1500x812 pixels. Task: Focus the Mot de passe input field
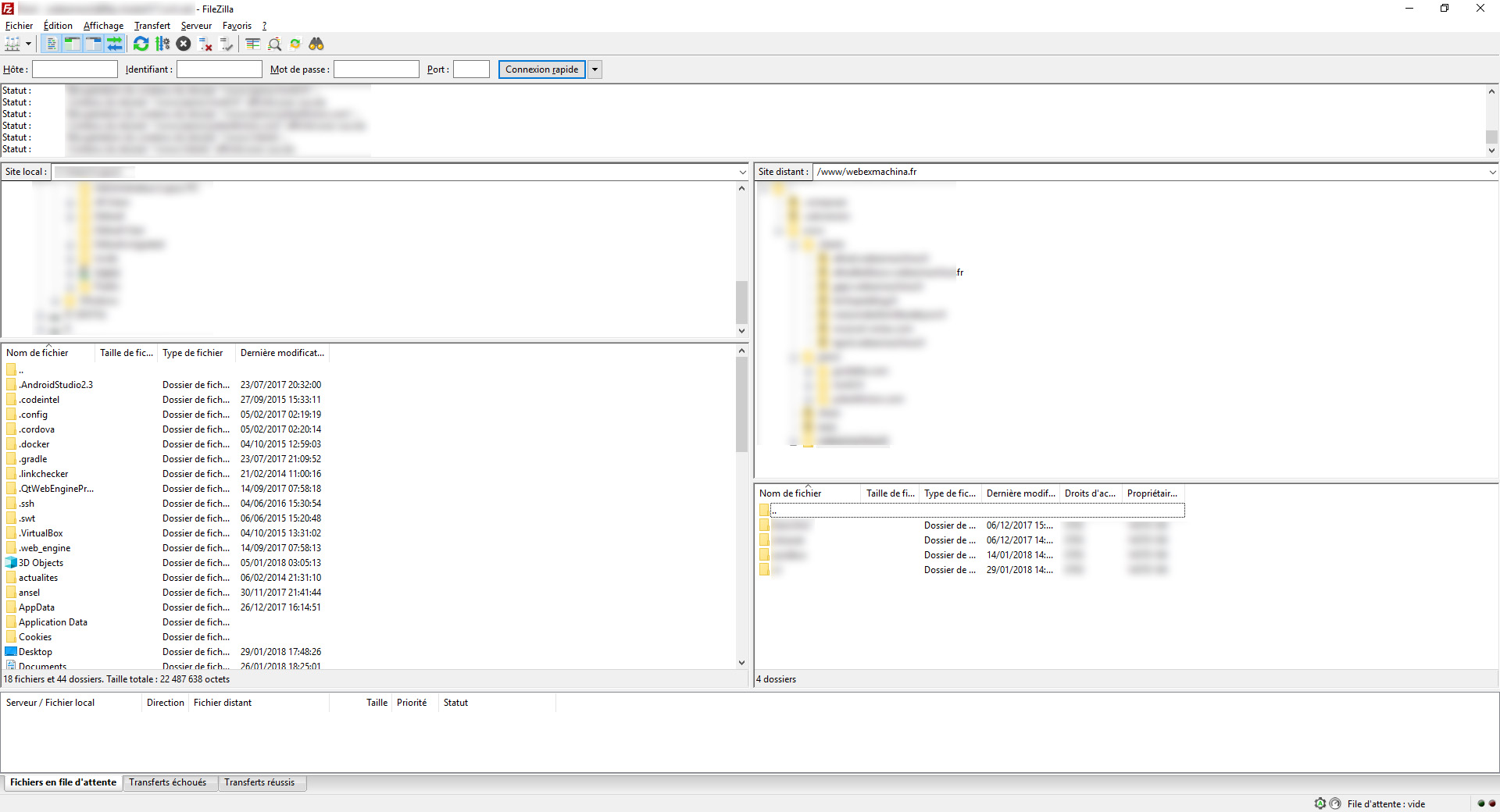point(376,69)
